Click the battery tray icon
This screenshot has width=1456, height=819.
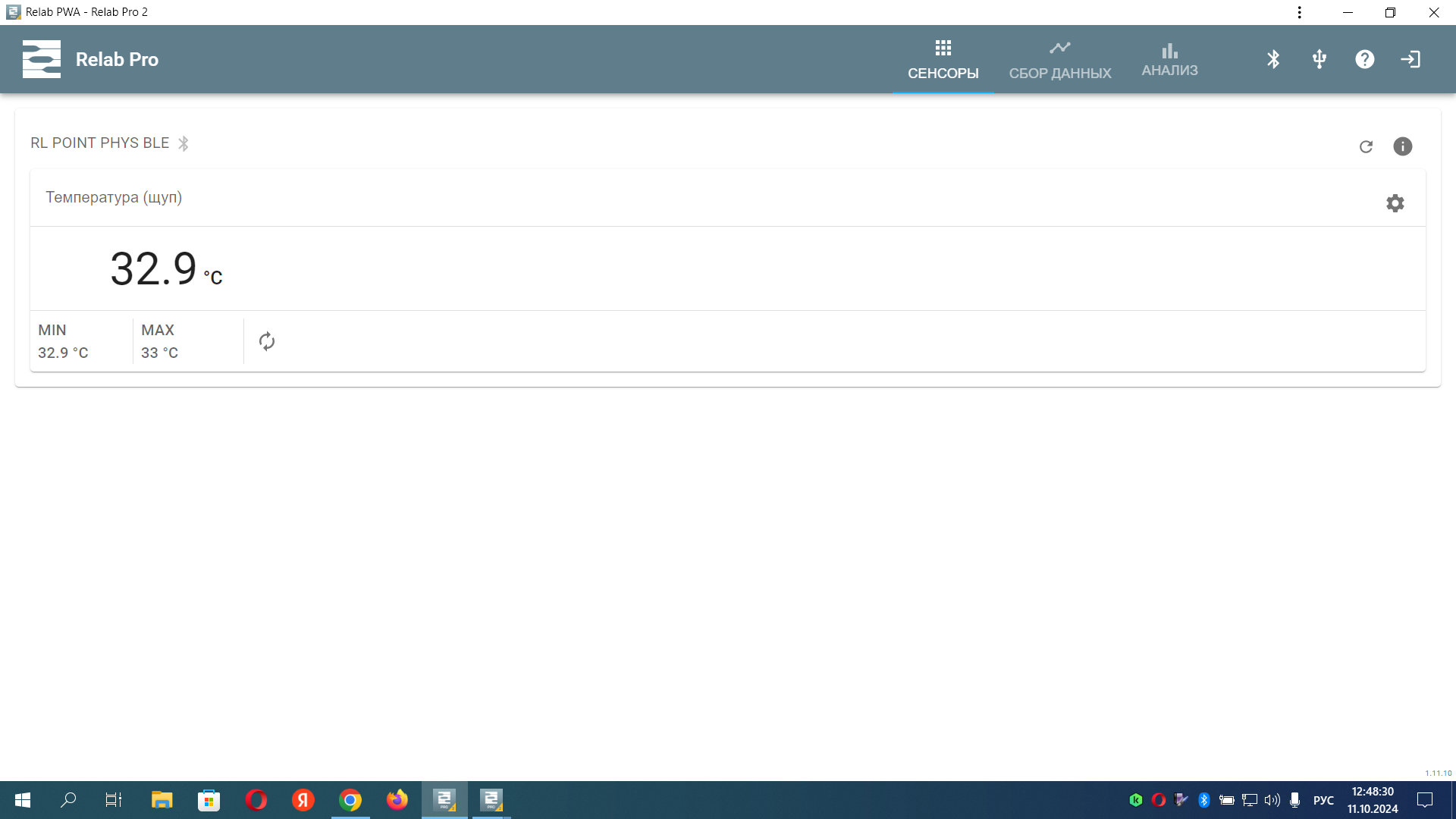coord(1227,800)
